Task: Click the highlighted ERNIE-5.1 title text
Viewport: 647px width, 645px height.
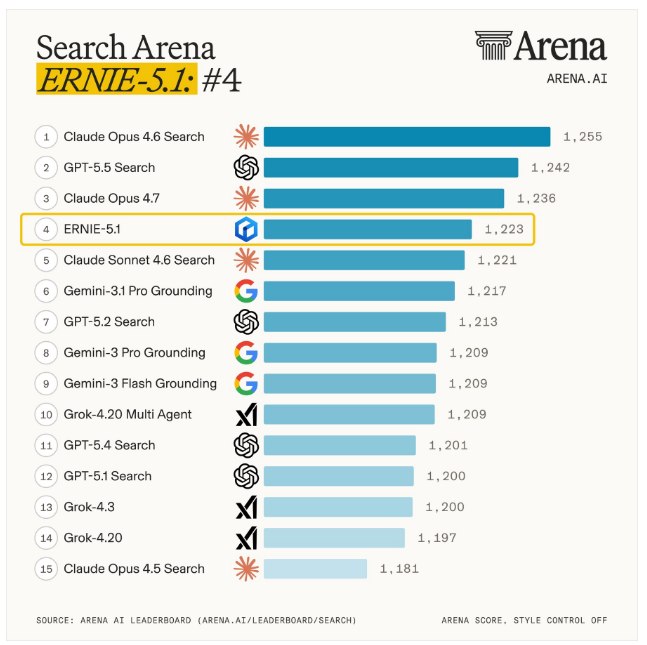Action: 117,79
